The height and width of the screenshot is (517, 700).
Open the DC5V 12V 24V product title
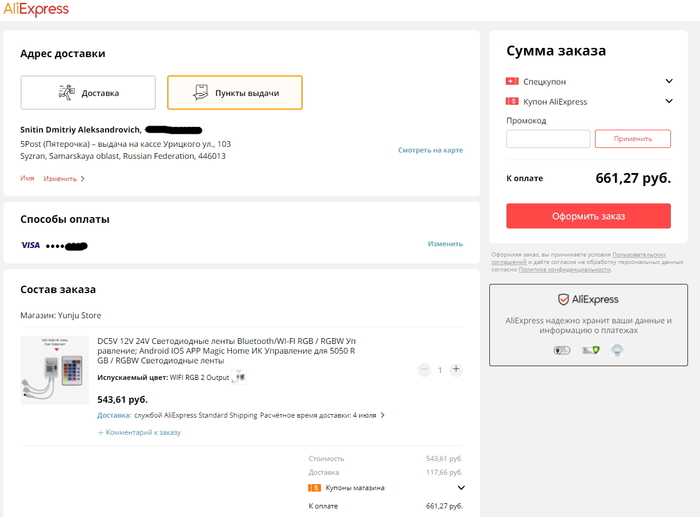coord(226,351)
